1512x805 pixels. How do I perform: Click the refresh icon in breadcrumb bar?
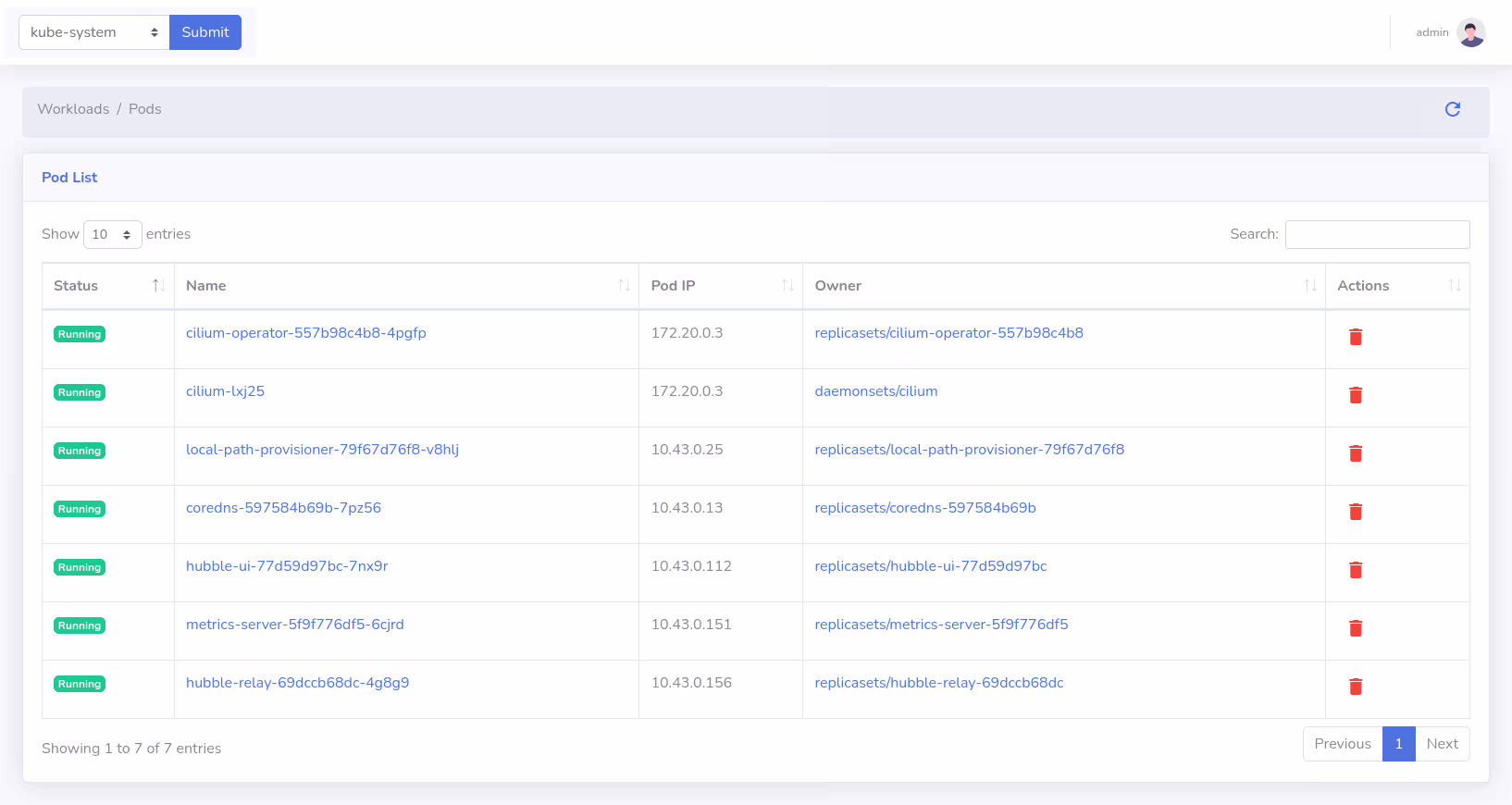[1452, 109]
